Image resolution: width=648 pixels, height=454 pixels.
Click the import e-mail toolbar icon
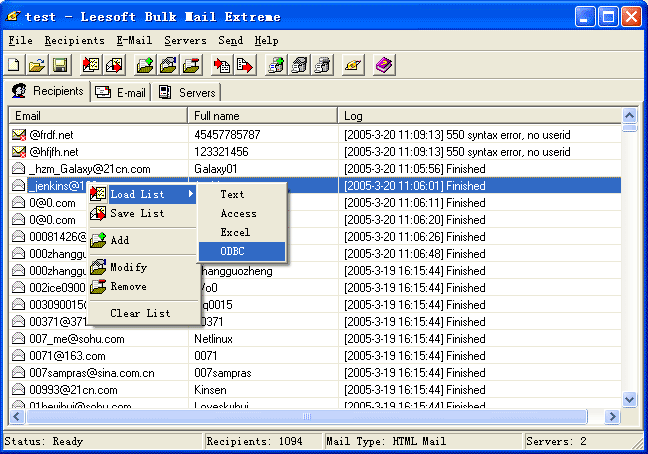pyautogui.click(x=222, y=65)
